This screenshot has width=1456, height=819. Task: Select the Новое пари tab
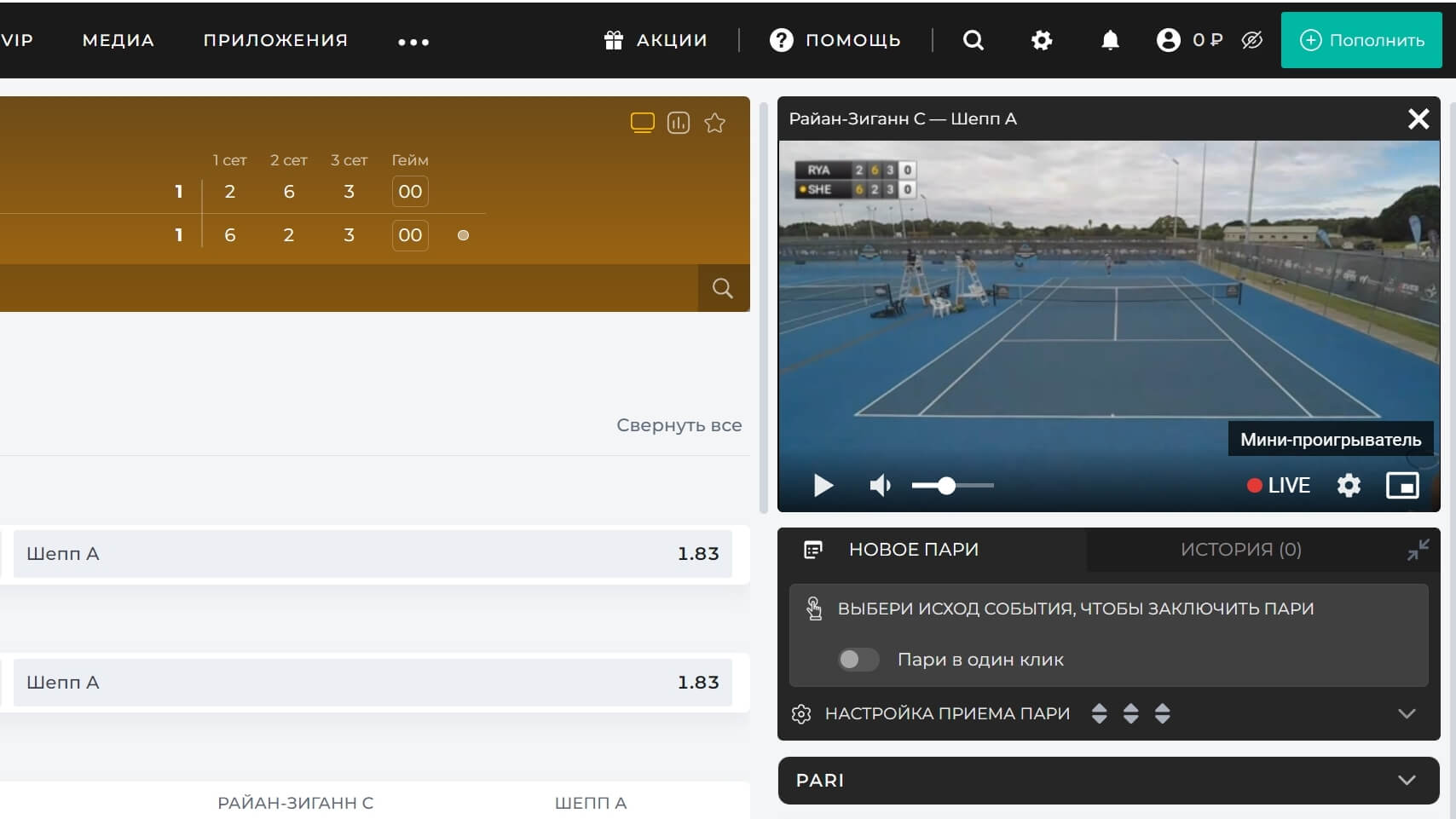tap(933, 550)
